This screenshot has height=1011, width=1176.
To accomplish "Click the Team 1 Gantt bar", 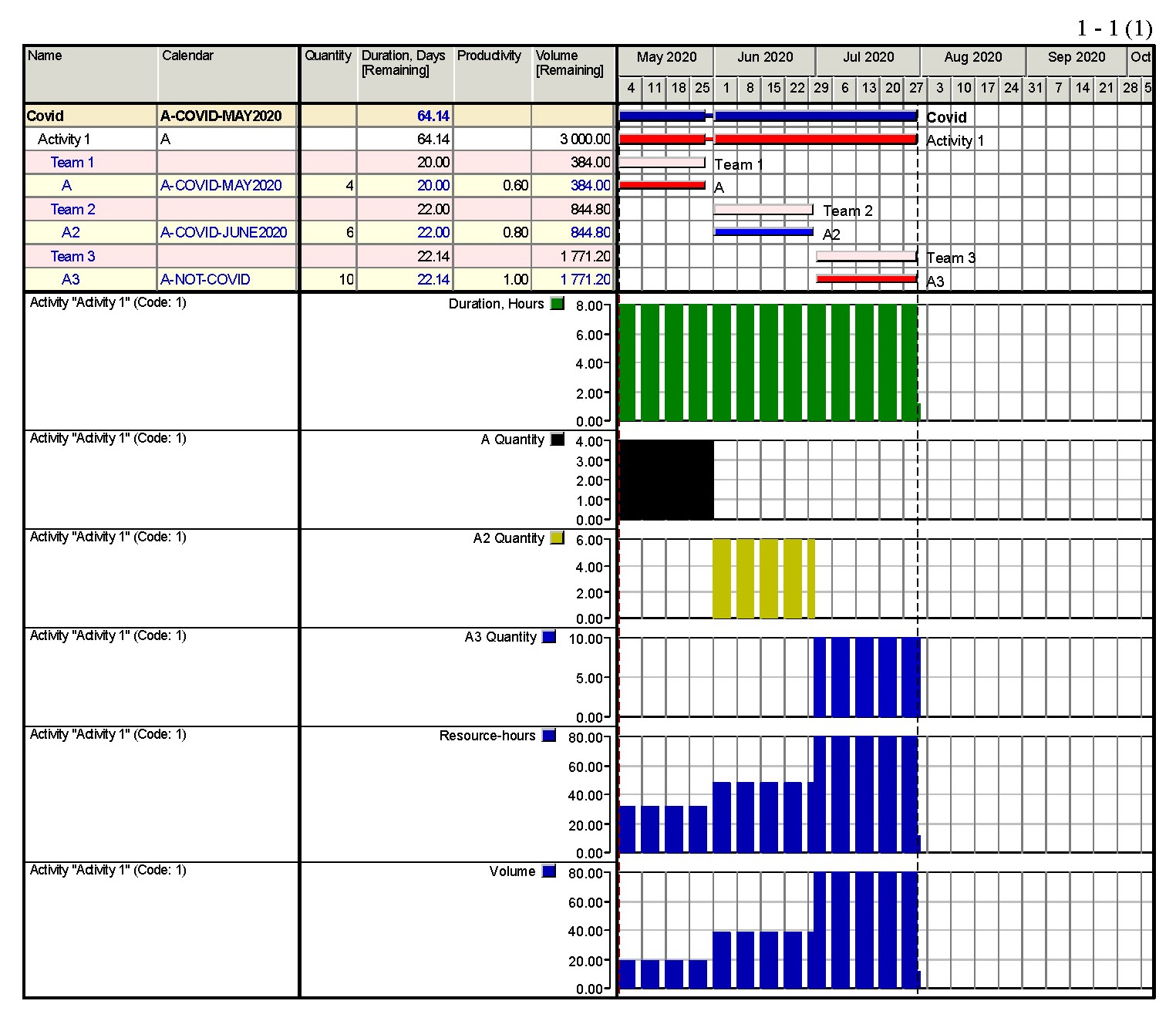I will click(662, 163).
